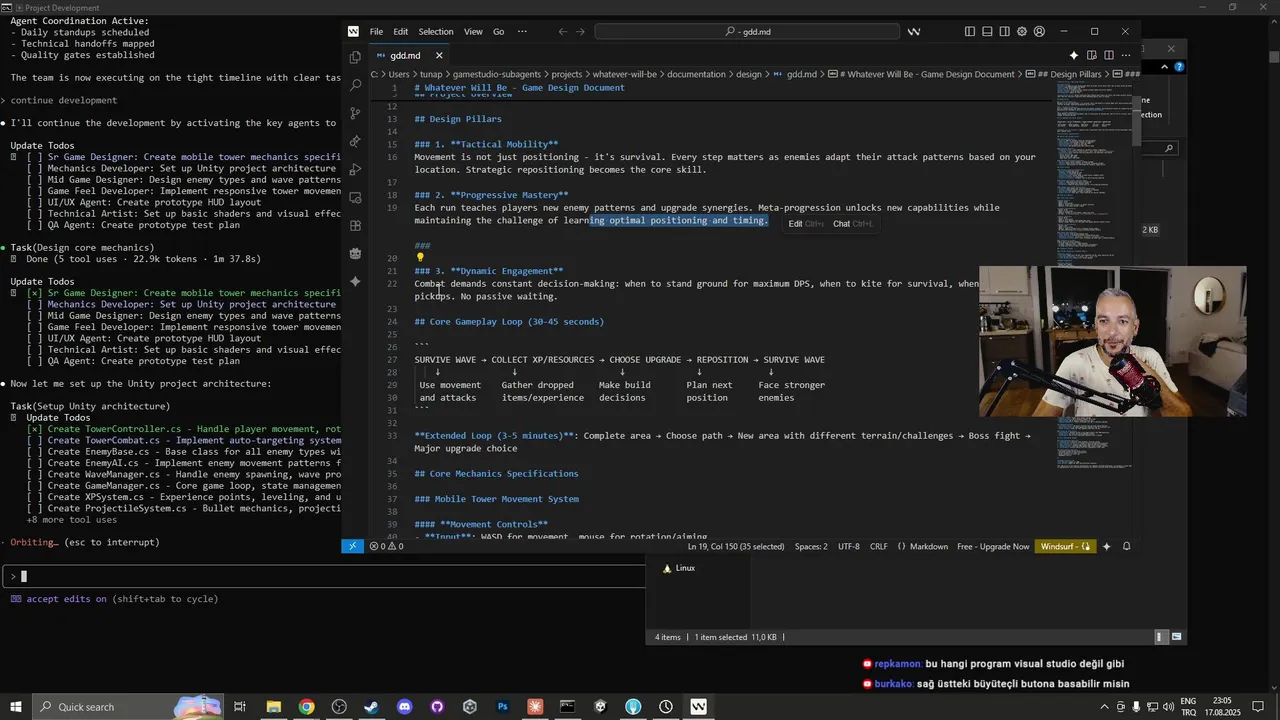Open Markdown preview to the side
This screenshot has height=720, width=1280.
pyautogui.click(x=1092, y=55)
